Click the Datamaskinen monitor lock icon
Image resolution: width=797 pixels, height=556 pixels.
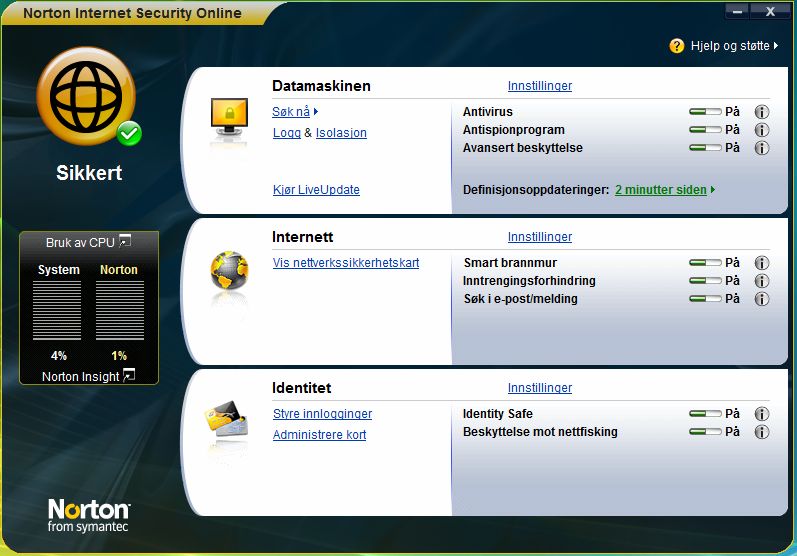(x=229, y=117)
